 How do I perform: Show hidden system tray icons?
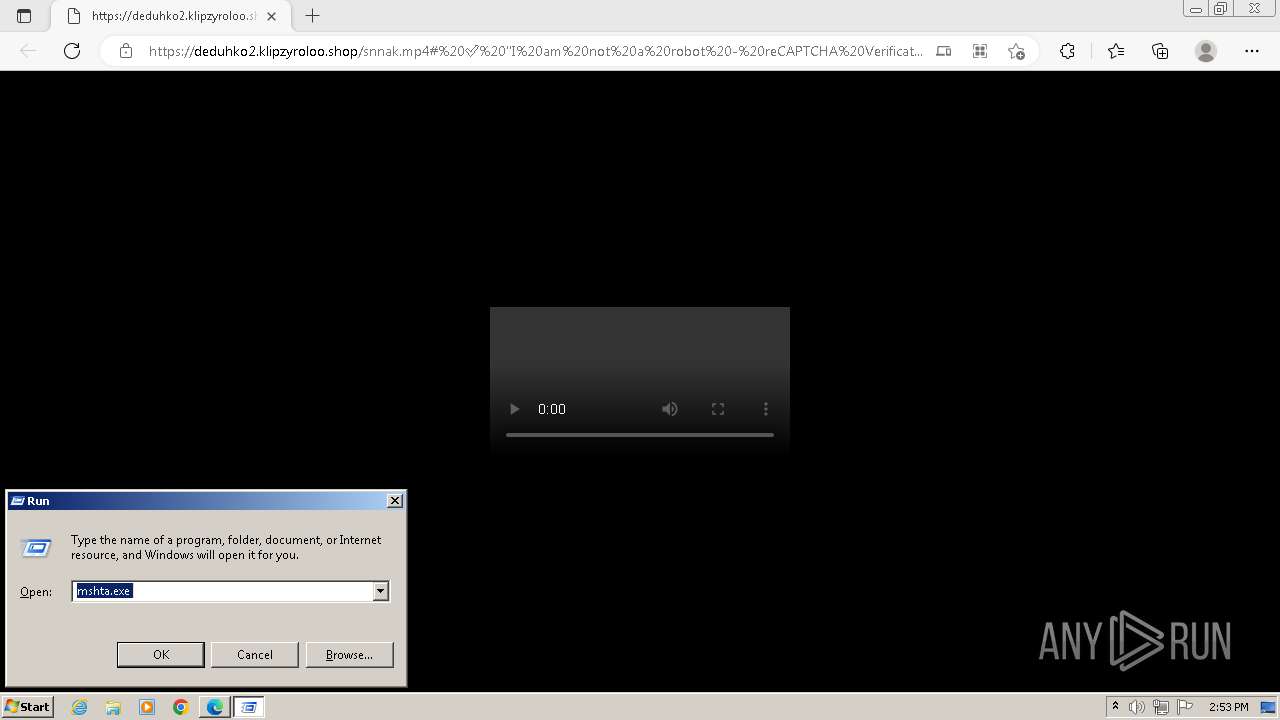1115,707
